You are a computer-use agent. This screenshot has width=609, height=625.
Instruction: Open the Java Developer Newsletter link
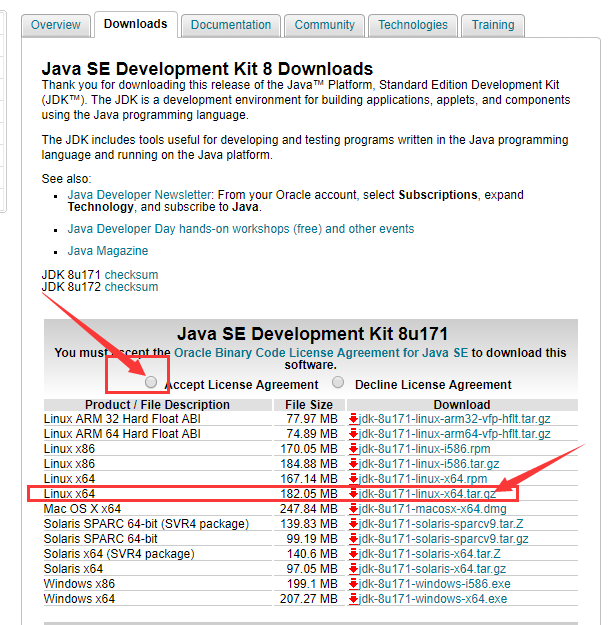tap(139, 195)
